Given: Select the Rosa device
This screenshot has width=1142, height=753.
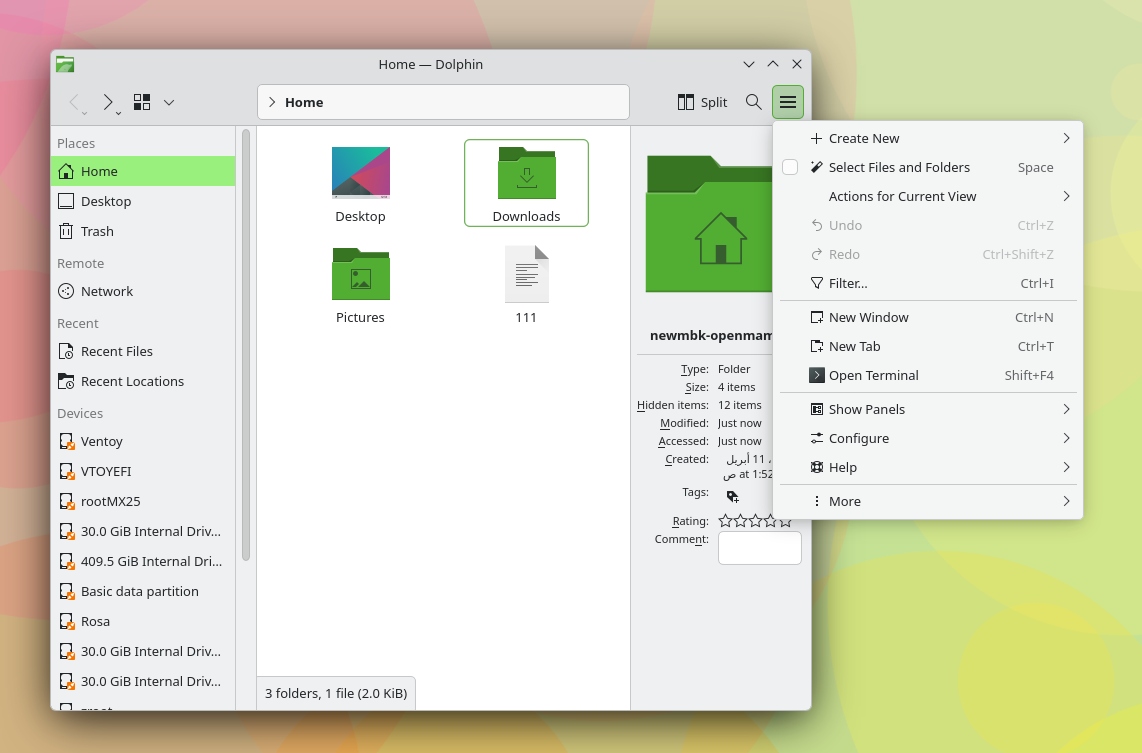Looking at the screenshot, I should 143,621.
